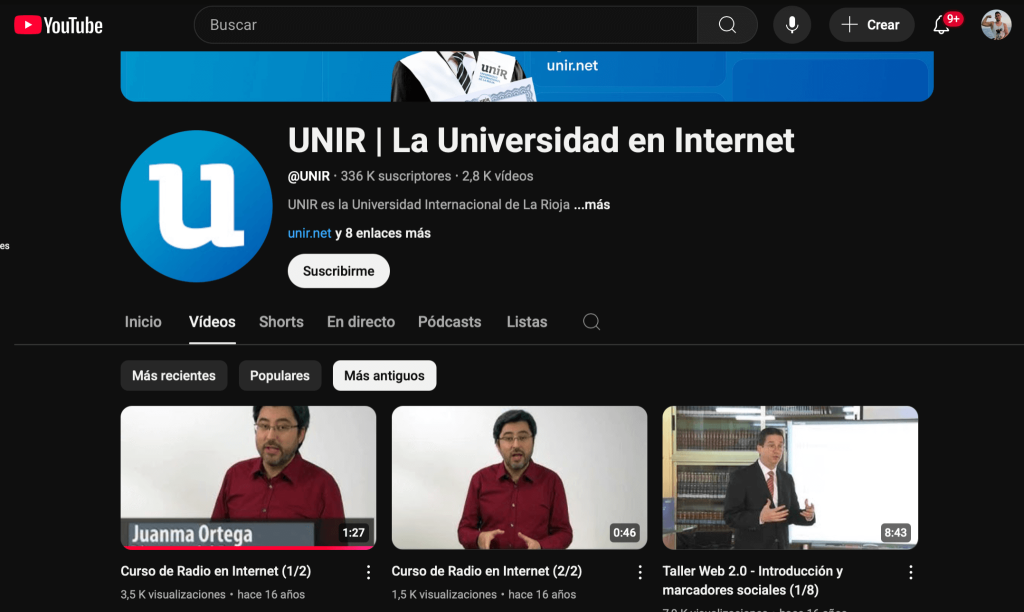Switch to the Inicio tab
Image resolution: width=1024 pixels, height=612 pixels.
click(143, 322)
